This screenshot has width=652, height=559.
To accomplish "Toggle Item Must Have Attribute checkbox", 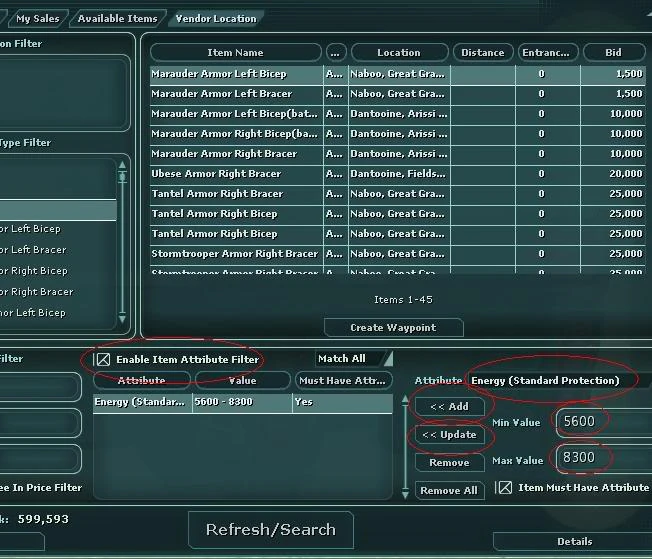I will pyautogui.click(x=505, y=487).
